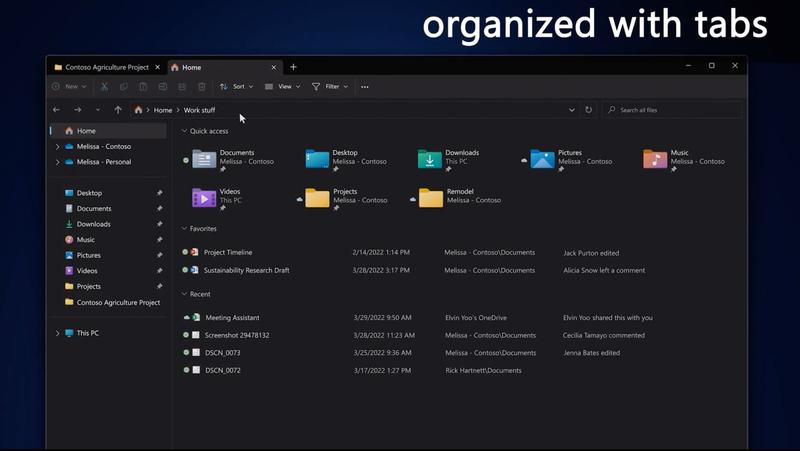The width and height of the screenshot is (800, 451).
Task: Select Project Timeline favorite file
Action: [x=228, y=252]
